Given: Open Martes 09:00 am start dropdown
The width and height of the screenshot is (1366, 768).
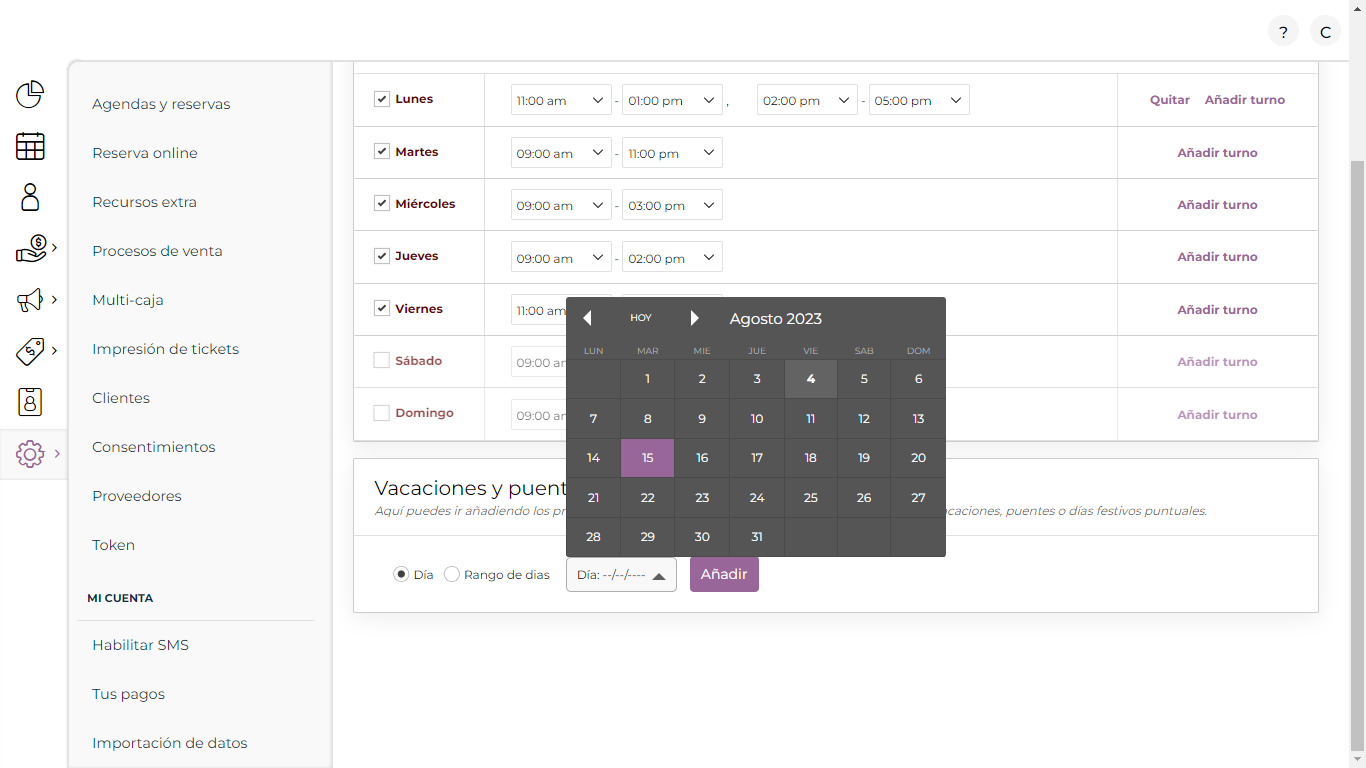Looking at the screenshot, I should click(561, 153).
